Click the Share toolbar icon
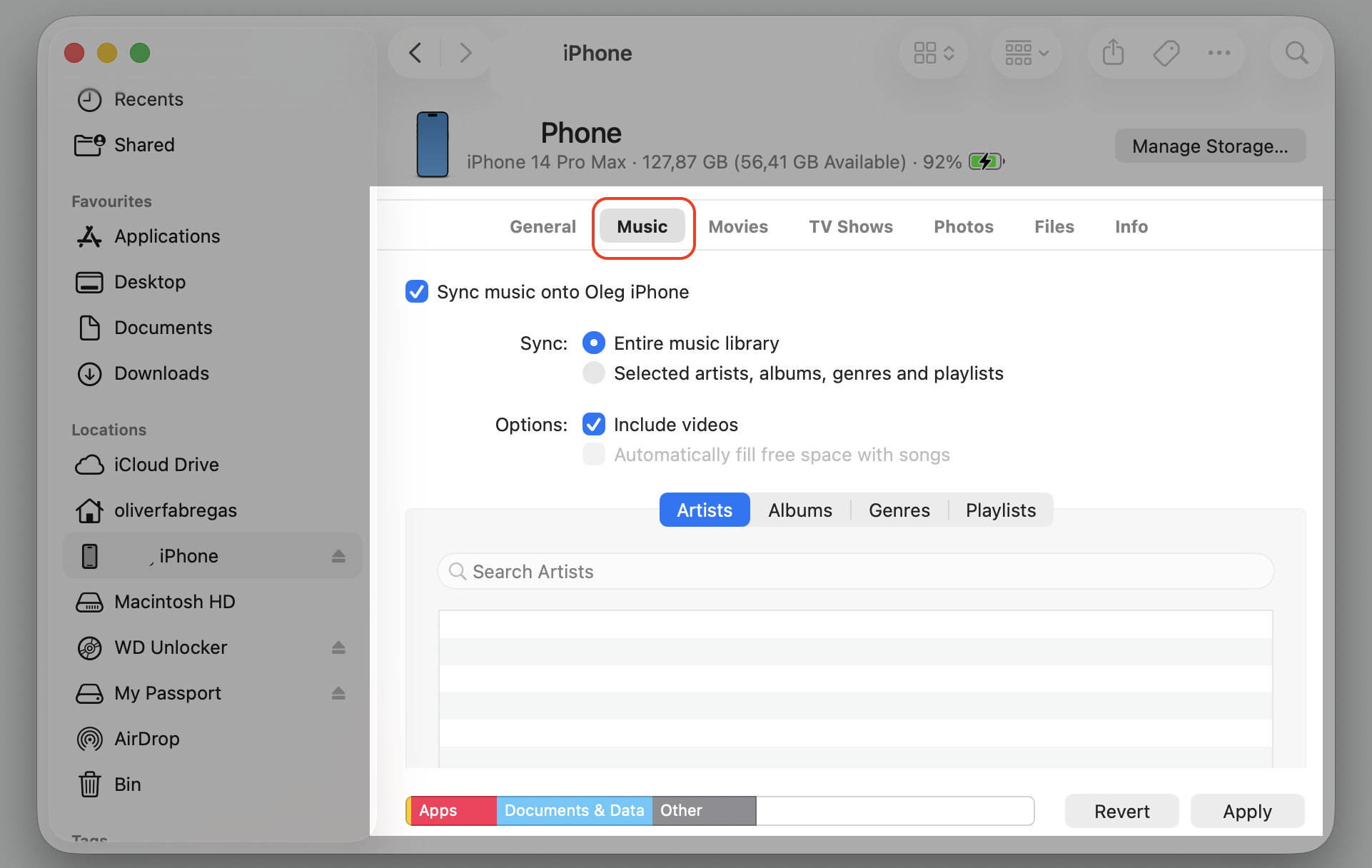This screenshot has width=1372, height=868. (x=1113, y=52)
